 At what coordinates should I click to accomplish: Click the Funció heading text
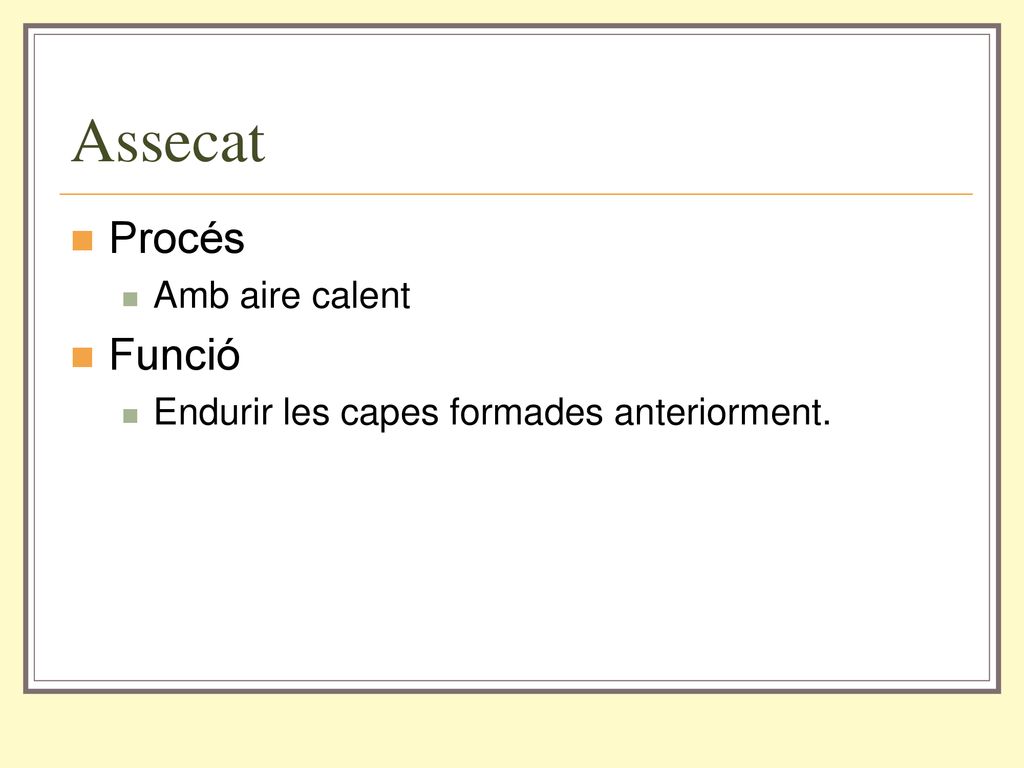click(174, 355)
